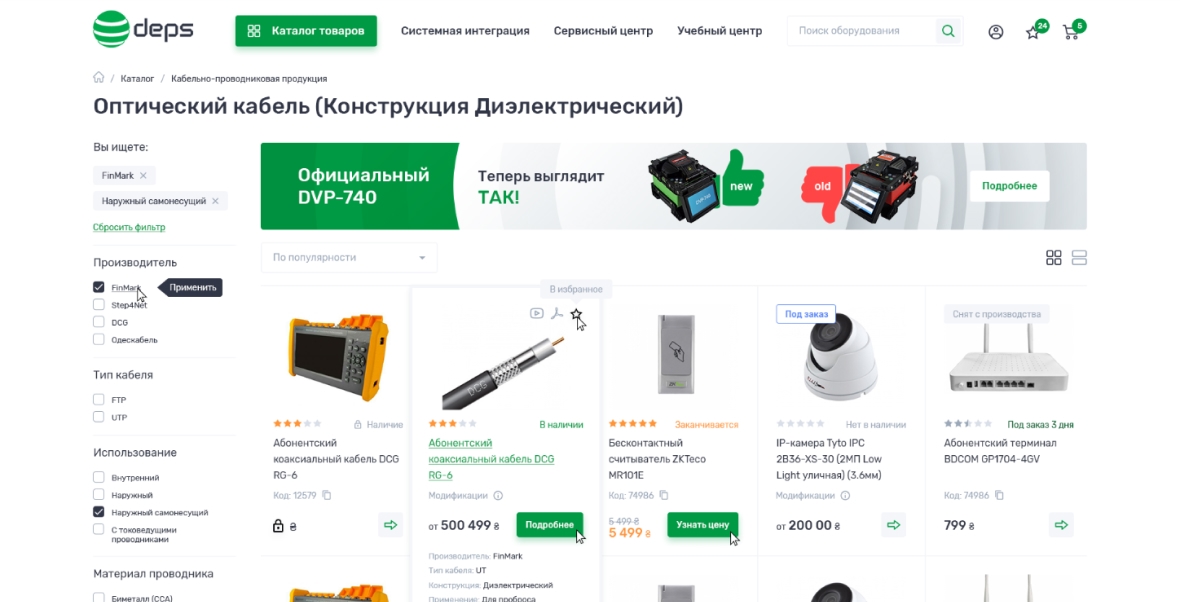The image size is (1180, 602).
Task: Open the 'По популярности' sorting dropdown
Action: pyautogui.click(x=349, y=257)
